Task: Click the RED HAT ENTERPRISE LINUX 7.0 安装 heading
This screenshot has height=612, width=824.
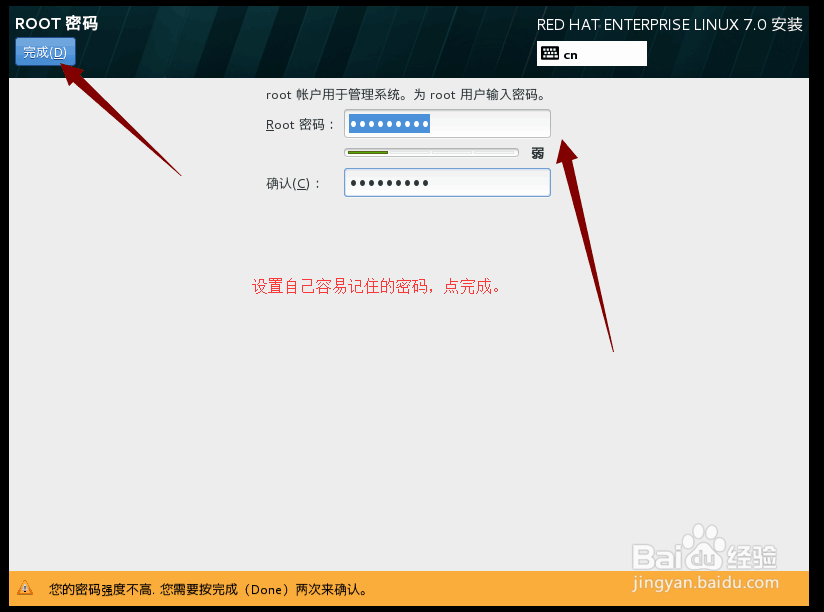Action: click(x=670, y=25)
